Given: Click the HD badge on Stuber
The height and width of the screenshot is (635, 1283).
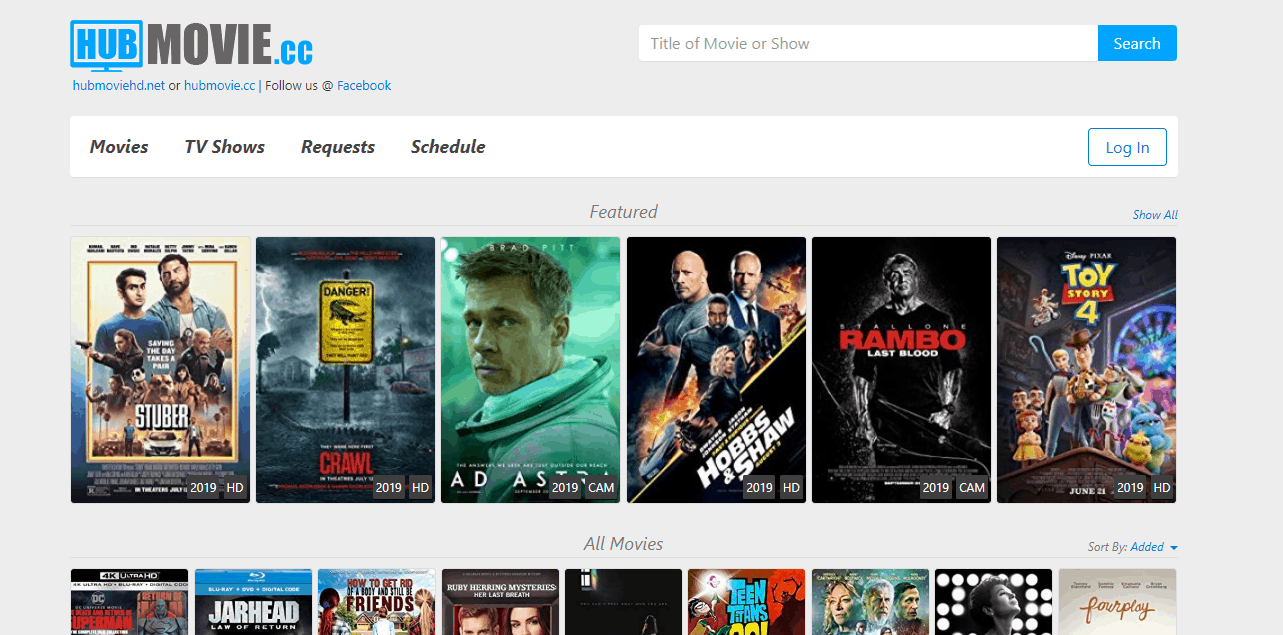Looking at the screenshot, I should click(x=235, y=488).
